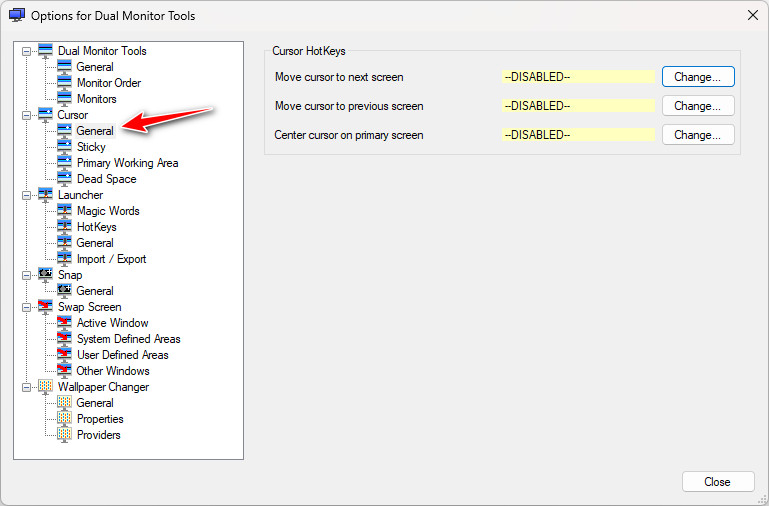Click the Cursor node icon

[45, 115]
